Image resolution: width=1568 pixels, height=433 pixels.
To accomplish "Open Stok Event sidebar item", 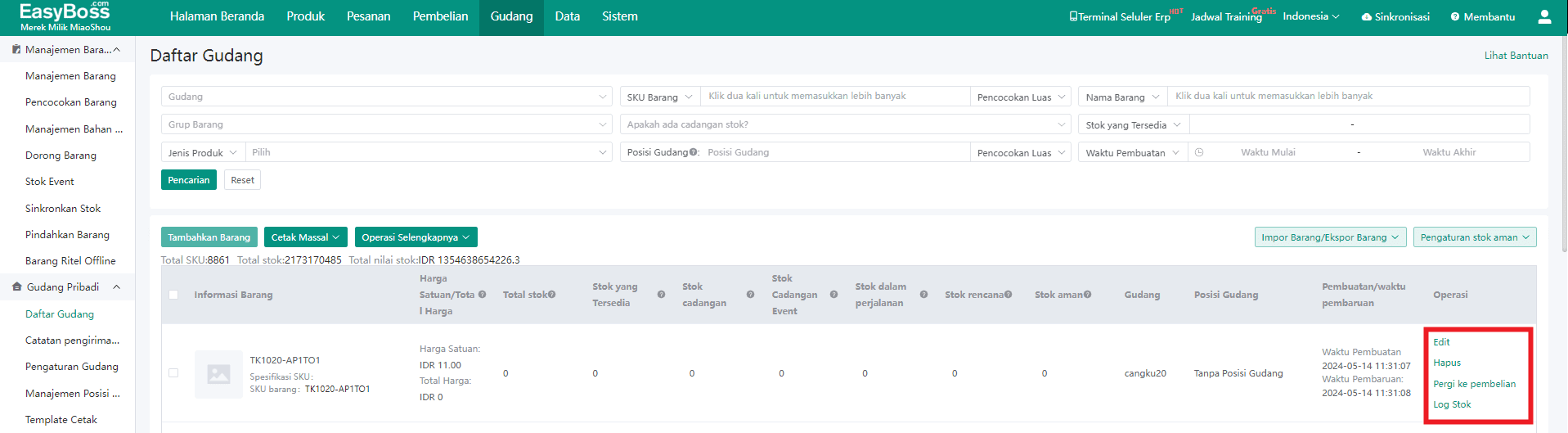I will click(x=50, y=182).
